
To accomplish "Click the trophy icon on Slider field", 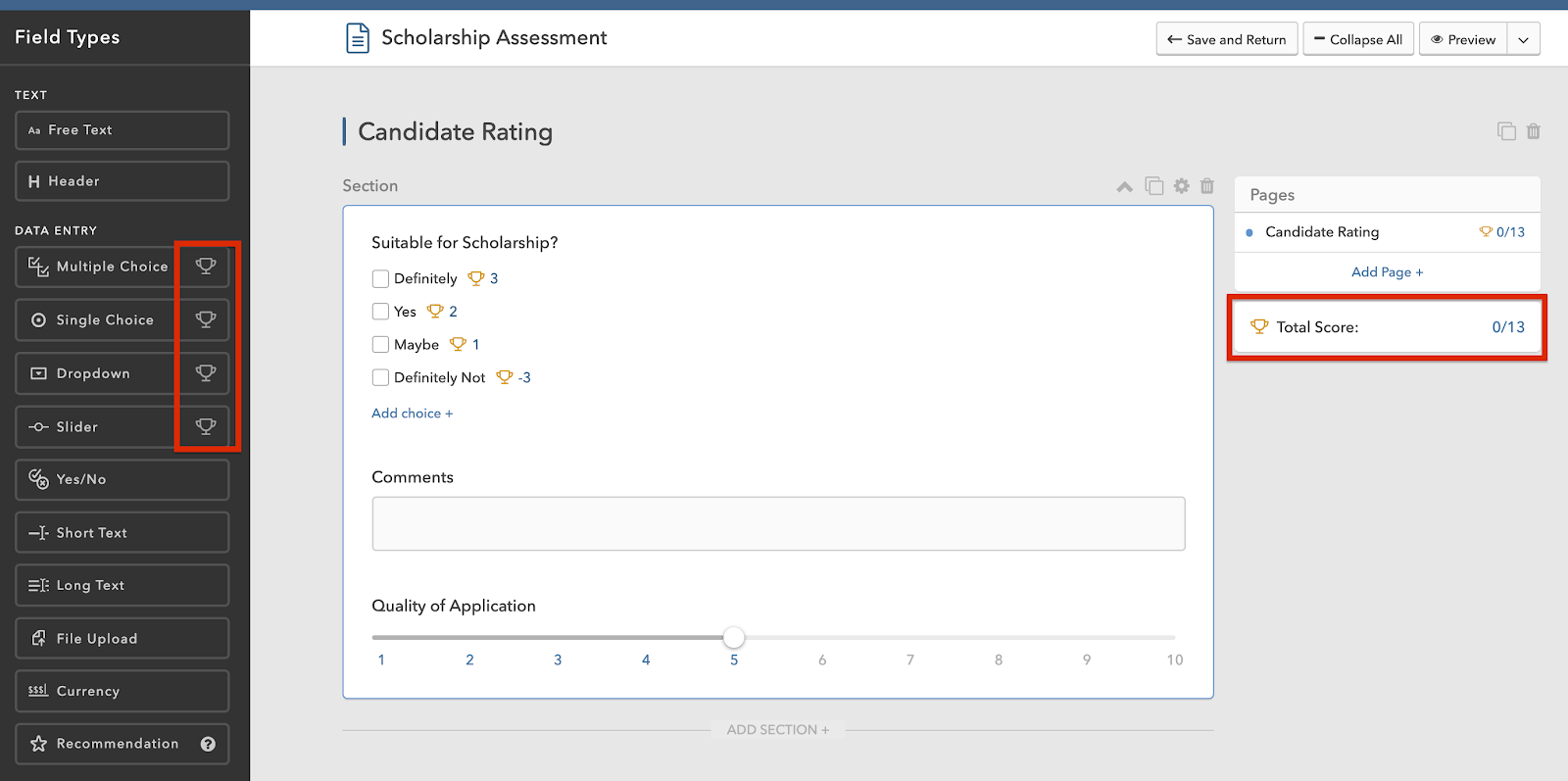I will pos(206,426).
